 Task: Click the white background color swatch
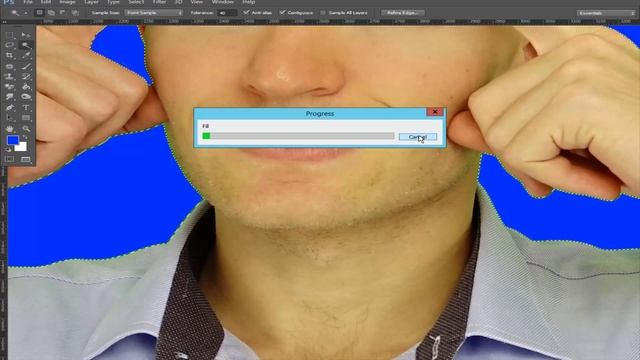coord(22,147)
